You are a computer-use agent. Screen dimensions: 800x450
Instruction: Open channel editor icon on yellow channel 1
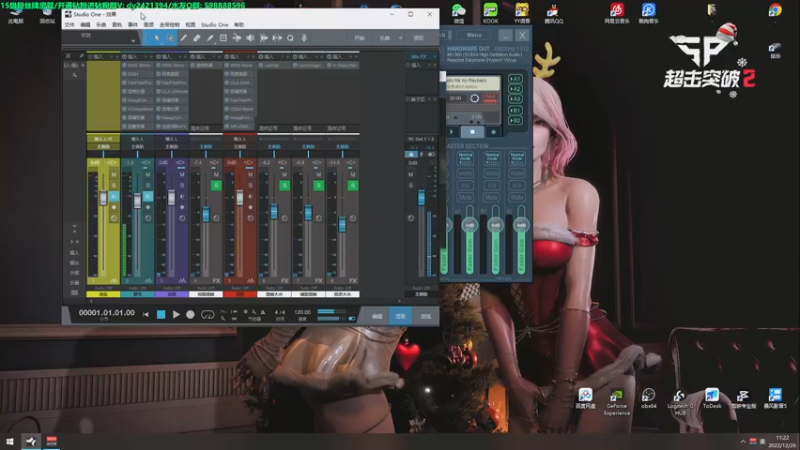click(114, 281)
